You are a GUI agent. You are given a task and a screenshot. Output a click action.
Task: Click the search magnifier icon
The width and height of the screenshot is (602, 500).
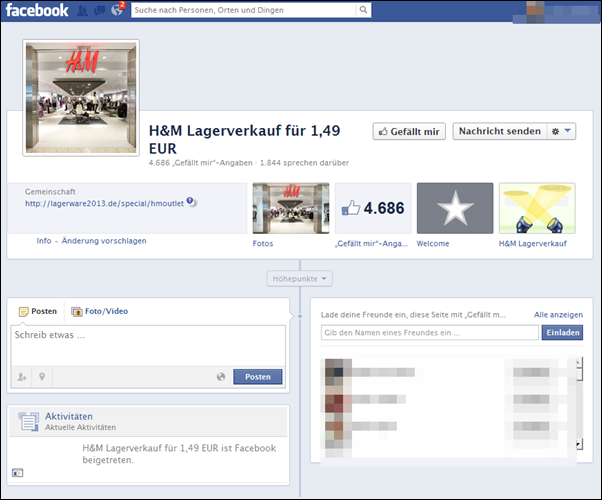363,11
